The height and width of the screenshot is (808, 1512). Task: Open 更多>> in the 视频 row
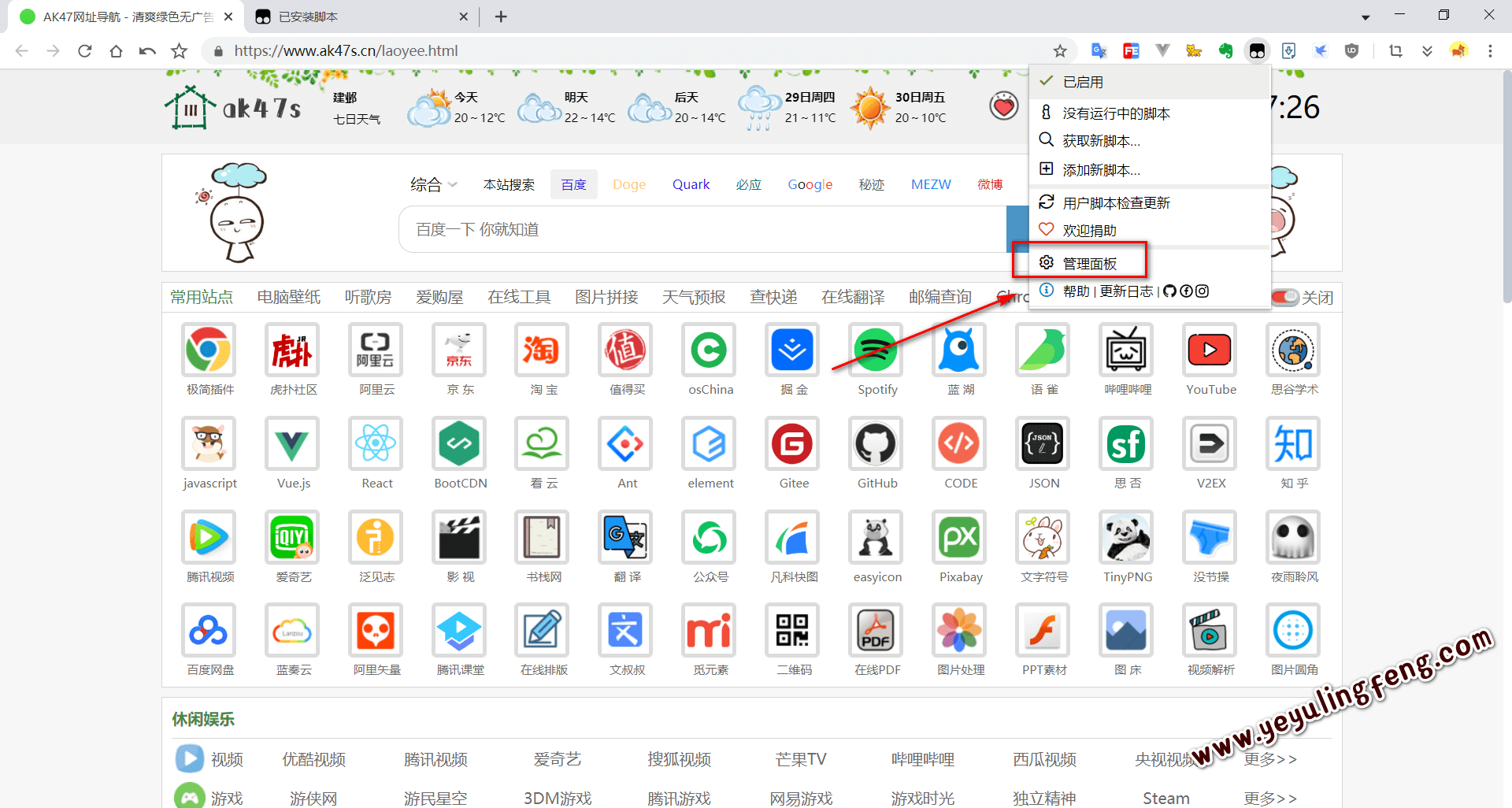[1270, 759]
